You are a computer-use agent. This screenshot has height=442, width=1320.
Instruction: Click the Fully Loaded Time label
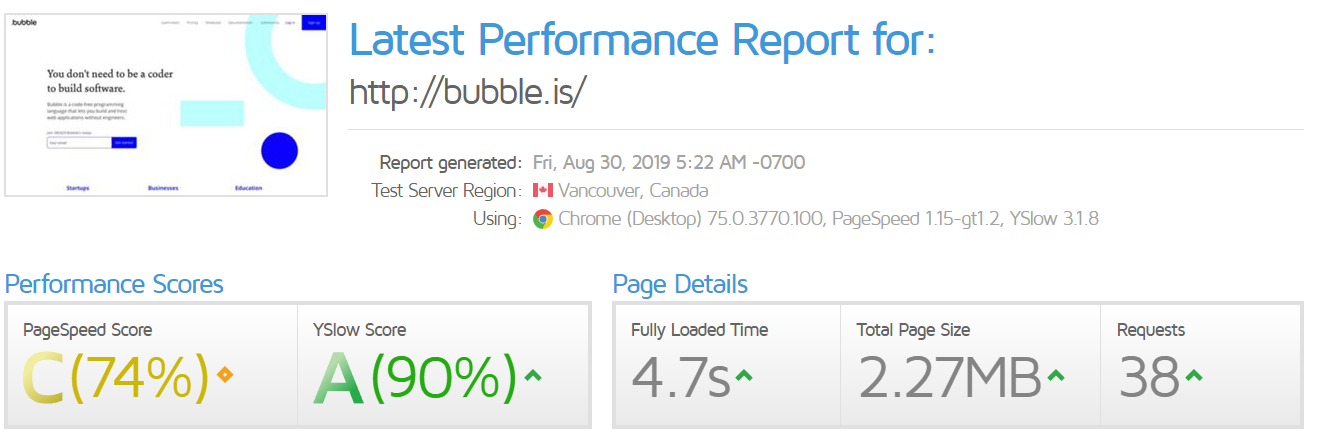699,330
